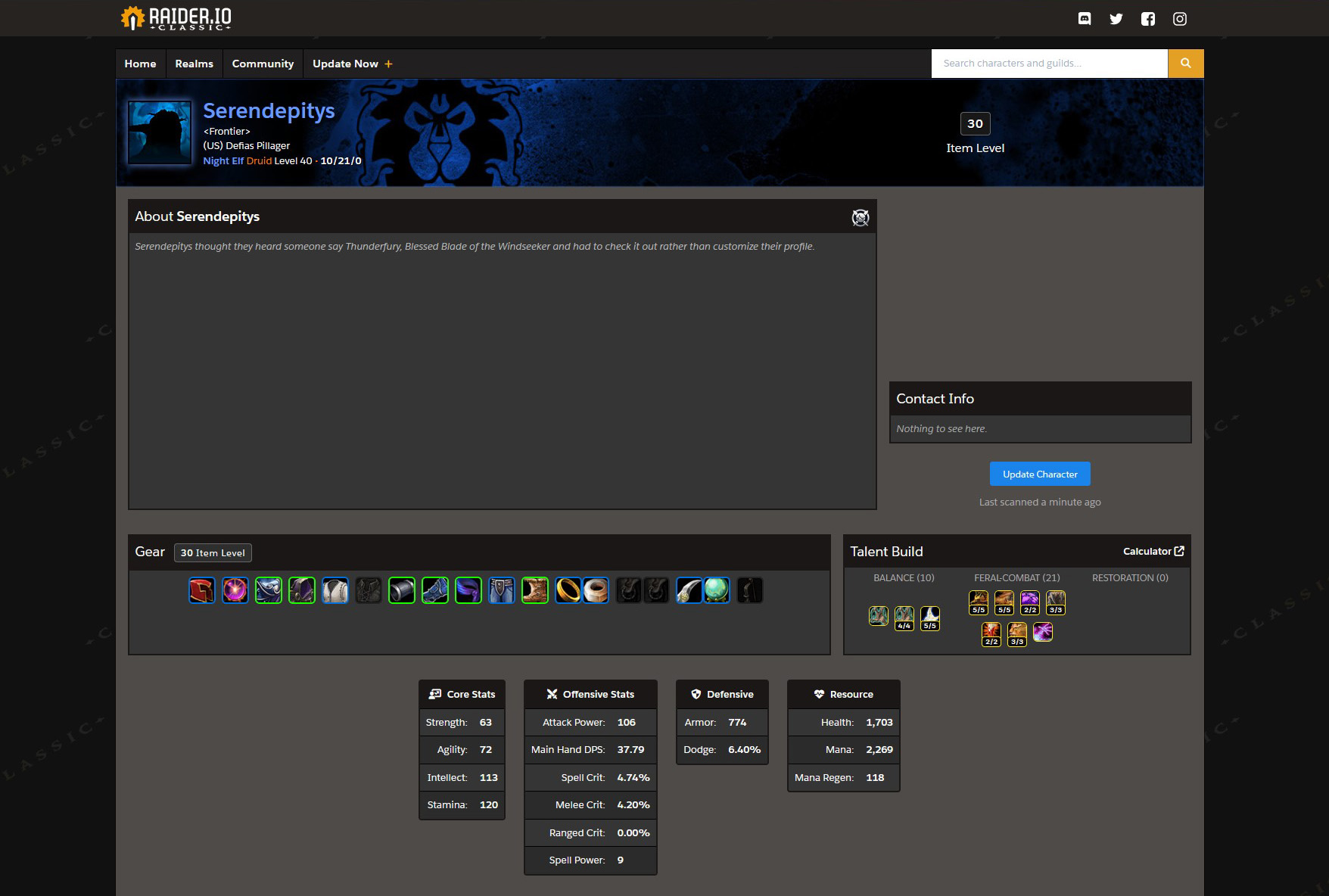Click the Attack Power value 106
The image size is (1329, 896).
pyautogui.click(x=626, y=722)
